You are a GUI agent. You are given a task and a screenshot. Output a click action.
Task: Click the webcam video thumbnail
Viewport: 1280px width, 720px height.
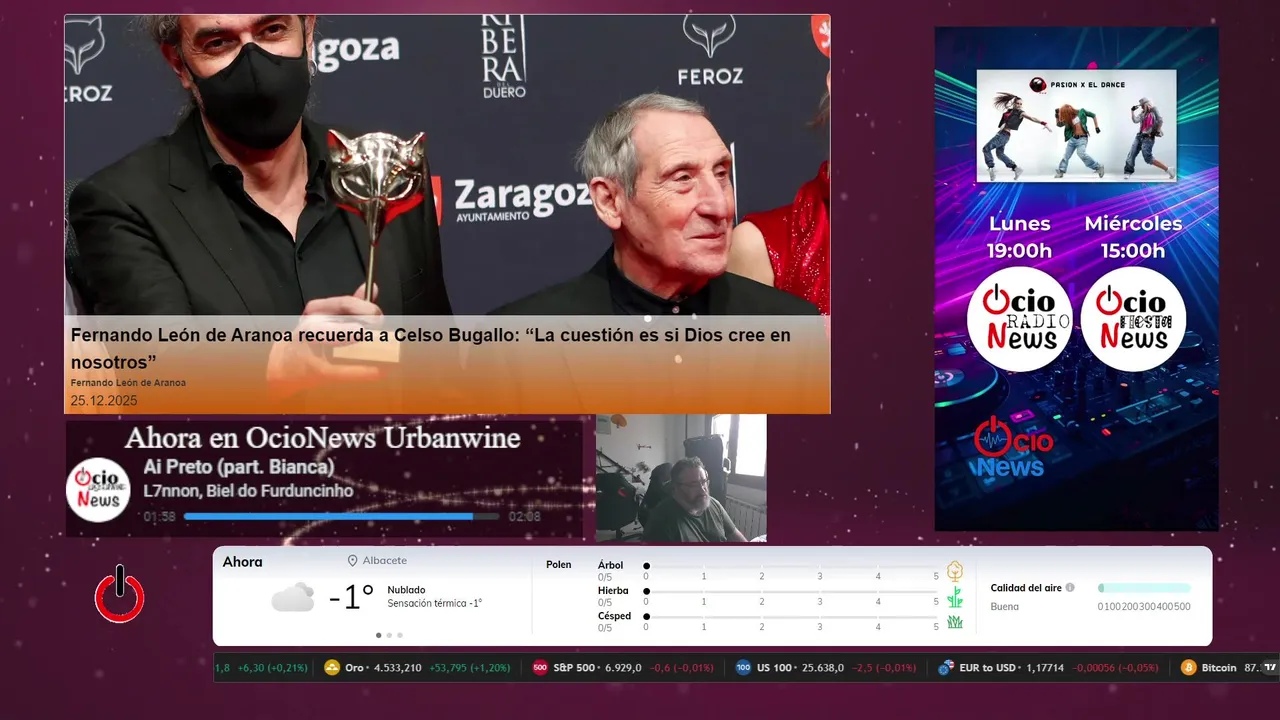(681, 478)
